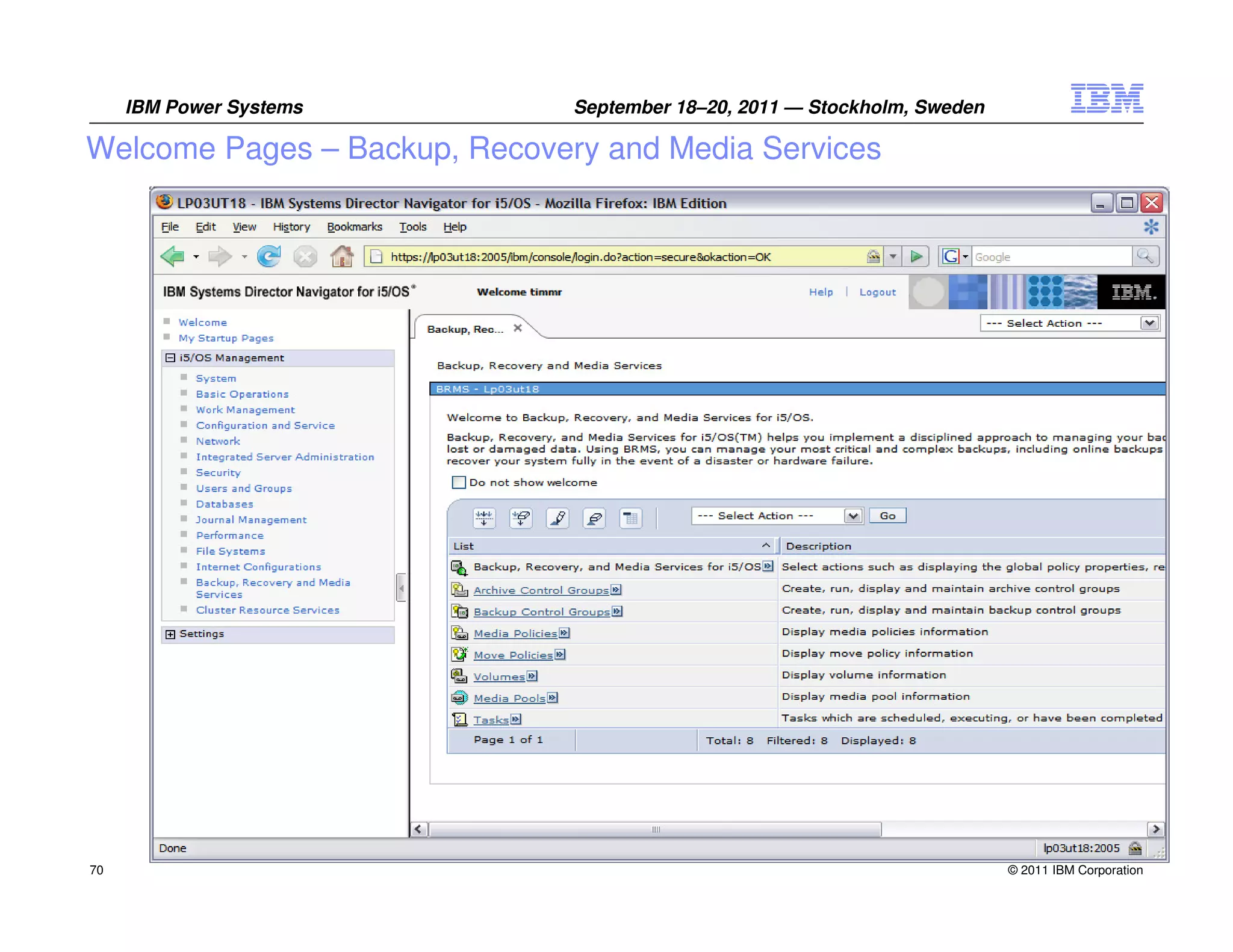The width and height of the screenshot is (1233, 952).
Task: Open Work Management in the sidebar
Action: coord(245,410)
